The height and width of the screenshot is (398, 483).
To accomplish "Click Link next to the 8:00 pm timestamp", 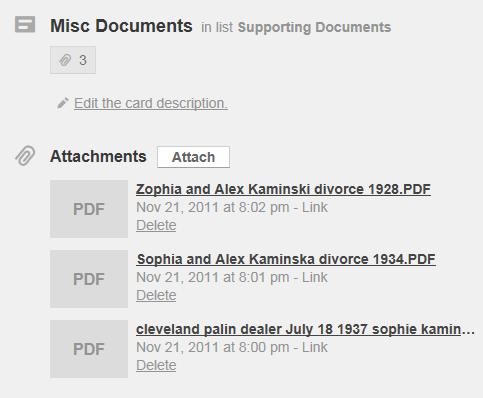I will point(315,347).
